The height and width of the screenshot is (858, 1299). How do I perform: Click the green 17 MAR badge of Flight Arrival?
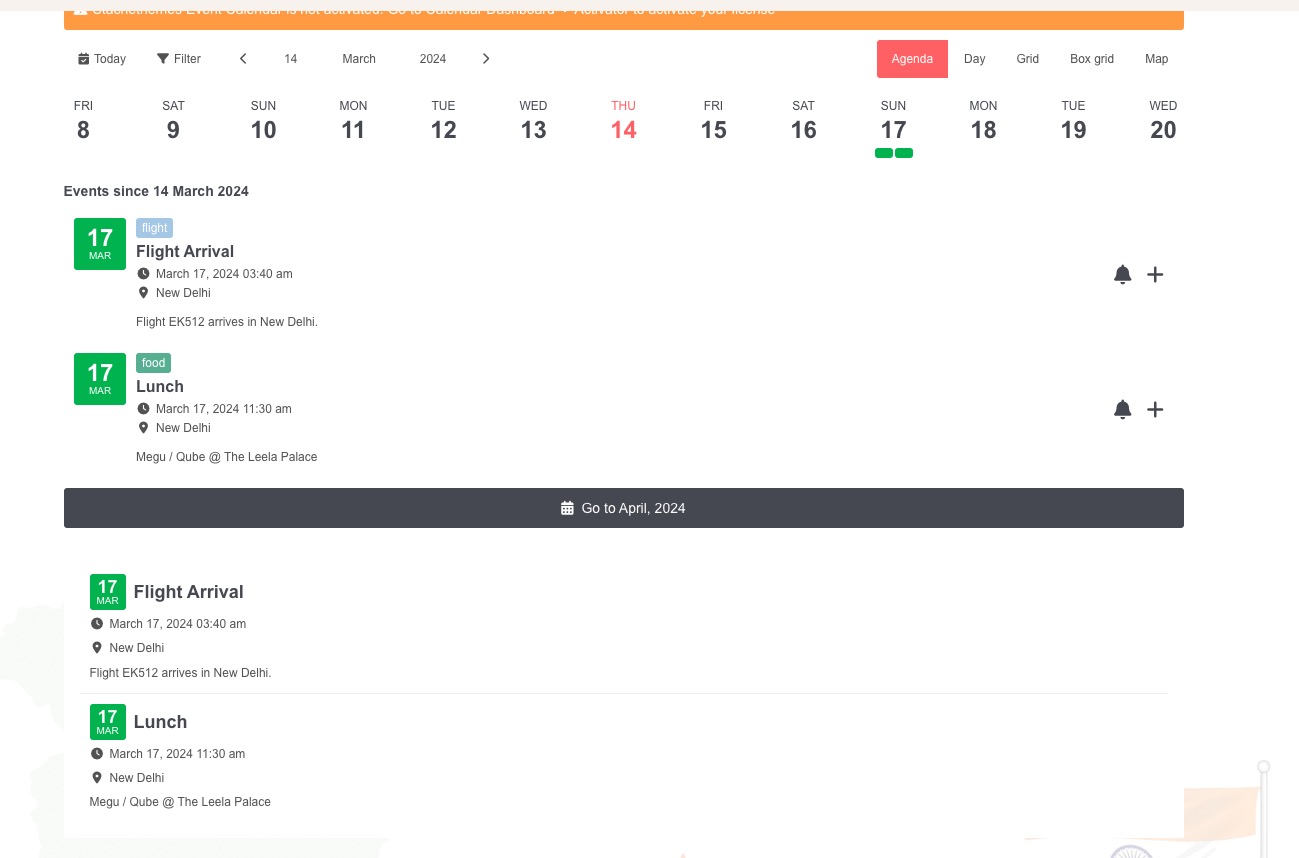pyautogui.click(x=100, y=244)
